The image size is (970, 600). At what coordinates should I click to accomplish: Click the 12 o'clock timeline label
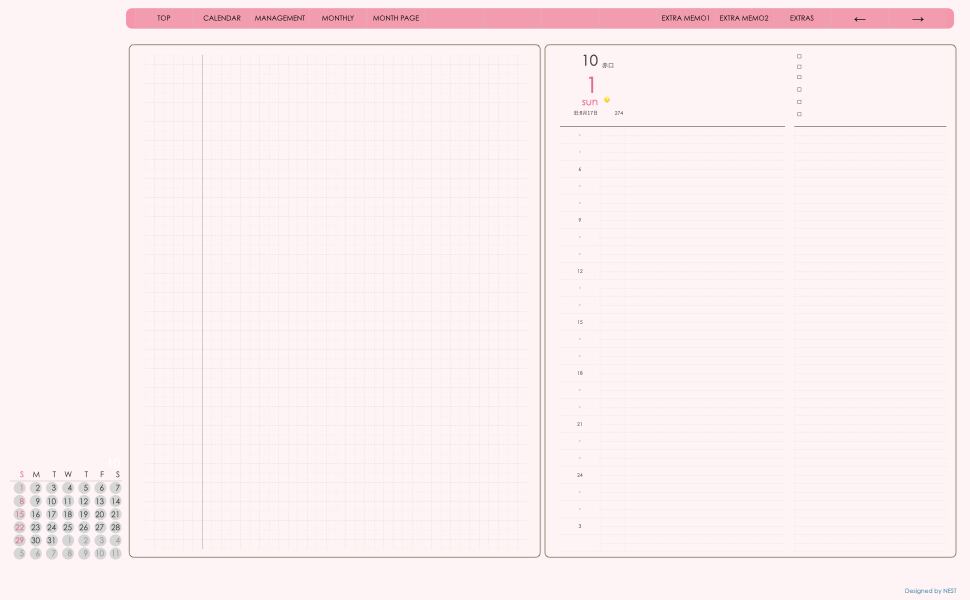coord(580,271)
